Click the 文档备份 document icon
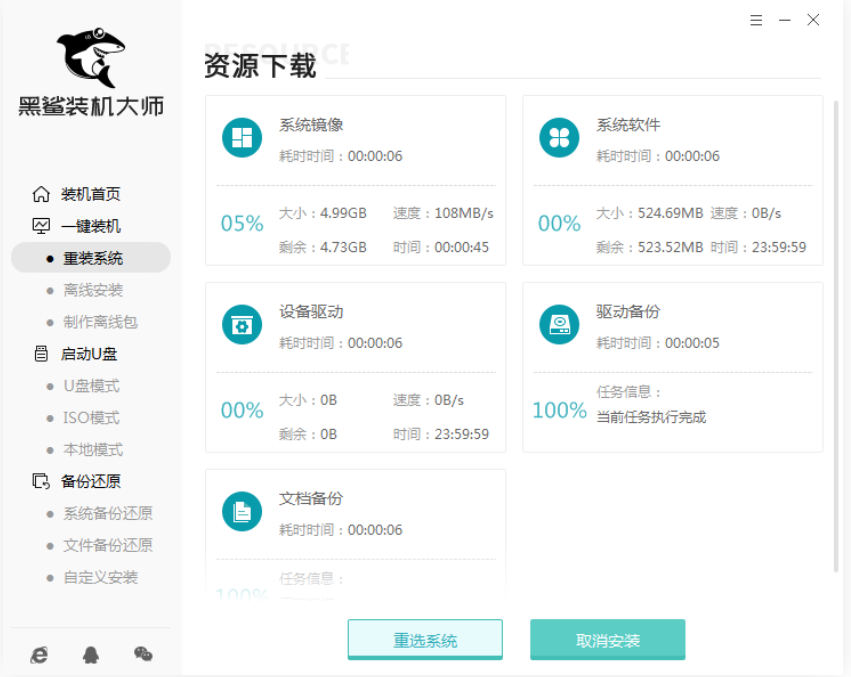 [242, 512]
